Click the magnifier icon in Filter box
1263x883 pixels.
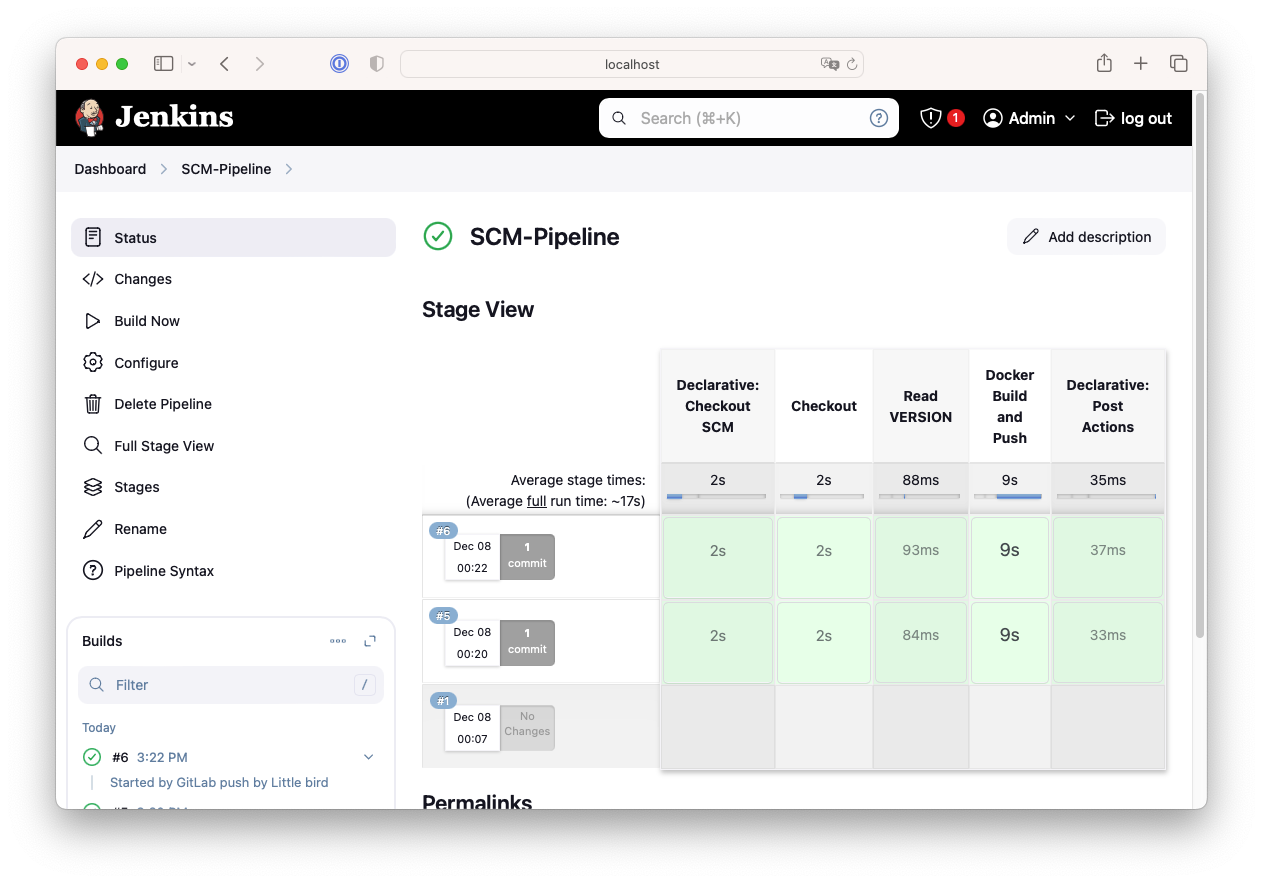tap(97, 685)
